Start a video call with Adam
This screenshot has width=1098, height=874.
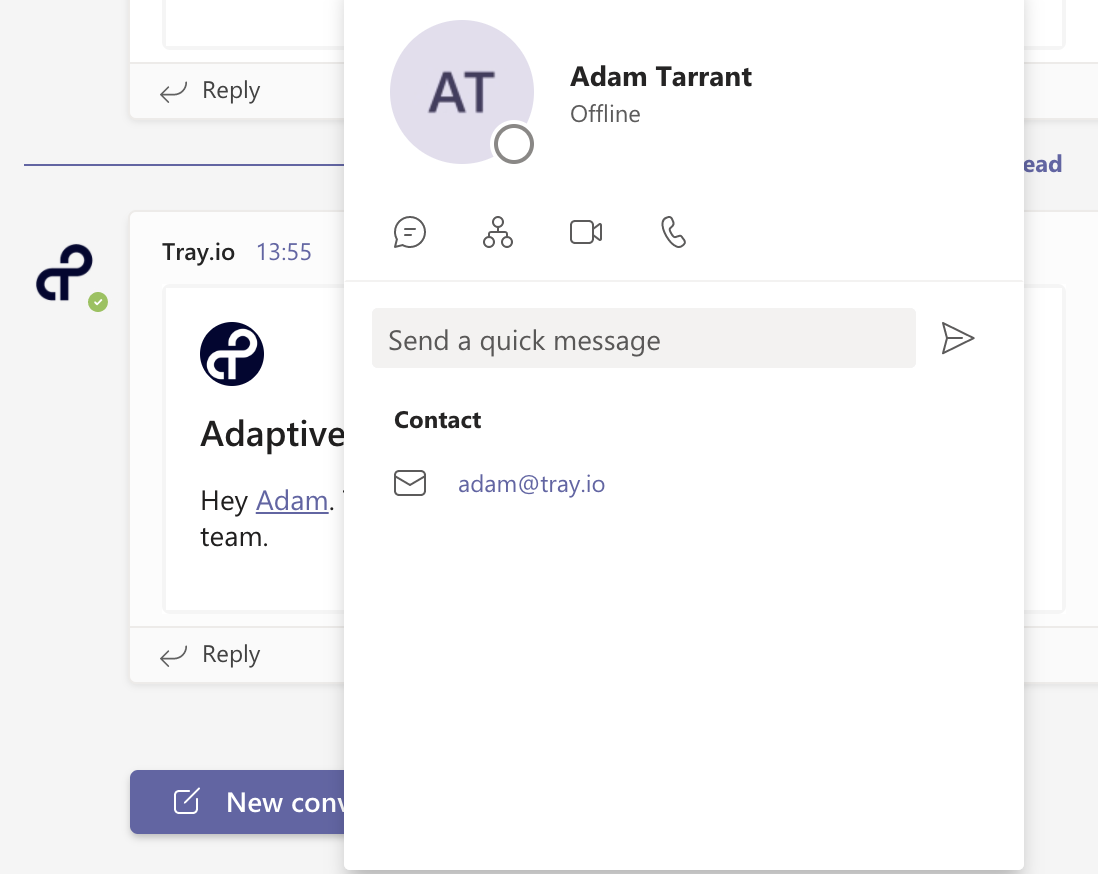[585, 231]
